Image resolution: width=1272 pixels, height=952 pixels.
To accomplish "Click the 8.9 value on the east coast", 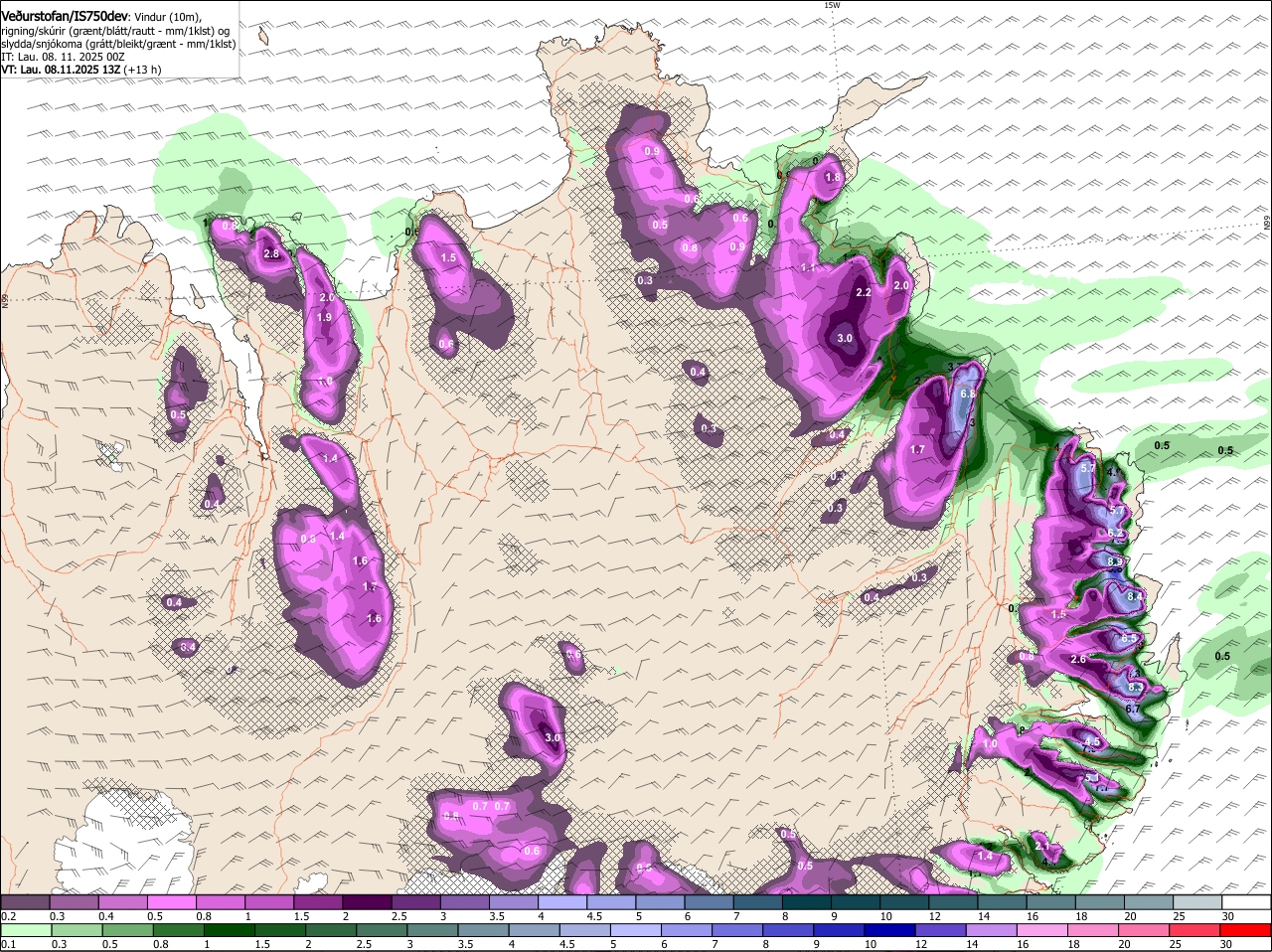I will point(1114,561).
